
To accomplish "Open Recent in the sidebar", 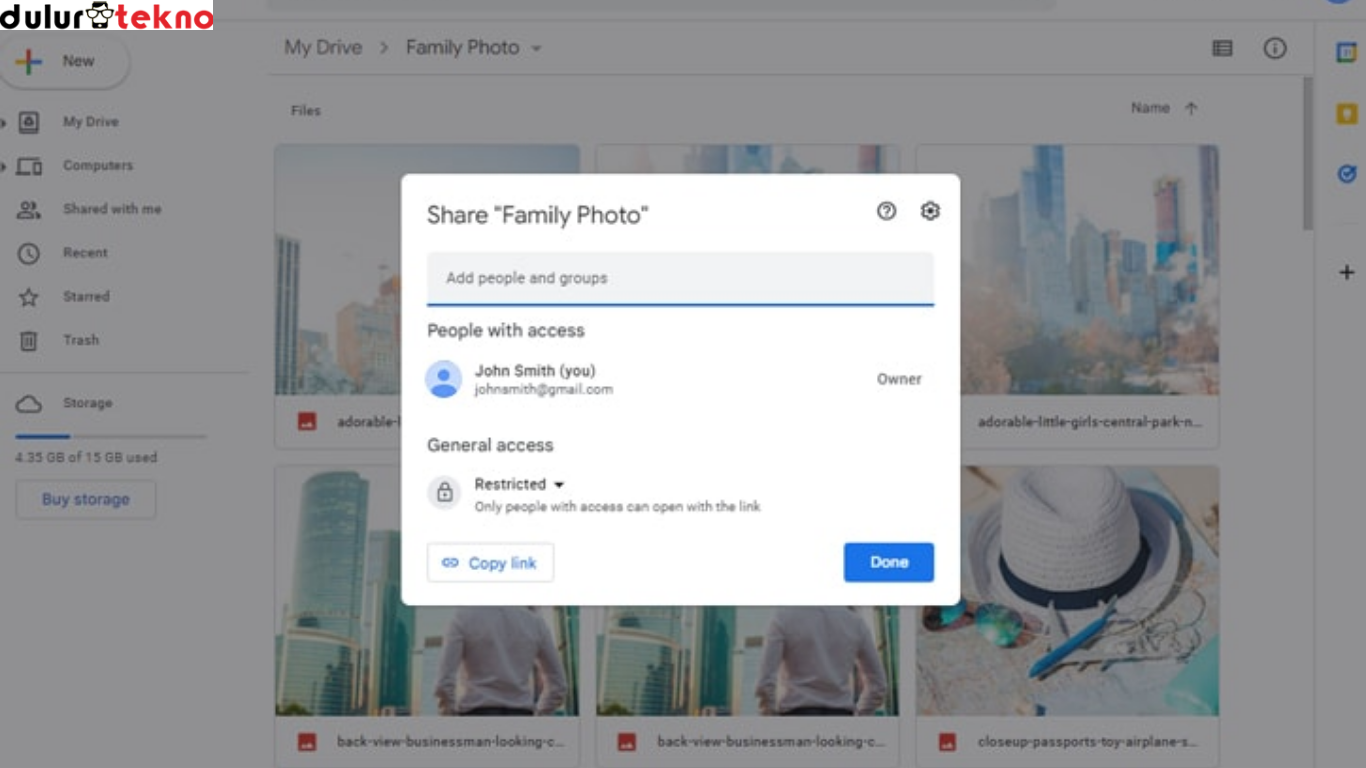I will (85, 253).
